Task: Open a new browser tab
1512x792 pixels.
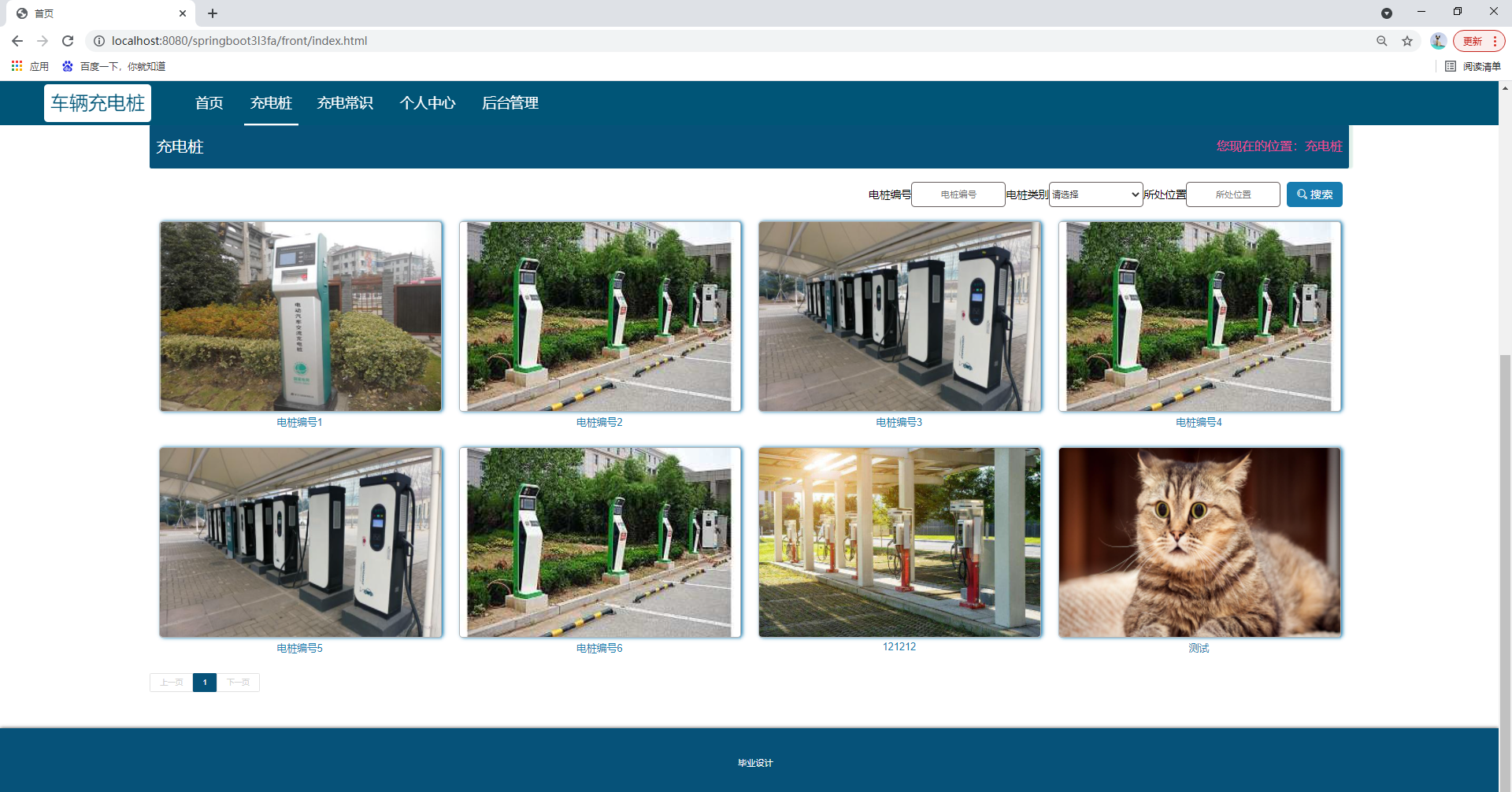Action: coord(213,13)
